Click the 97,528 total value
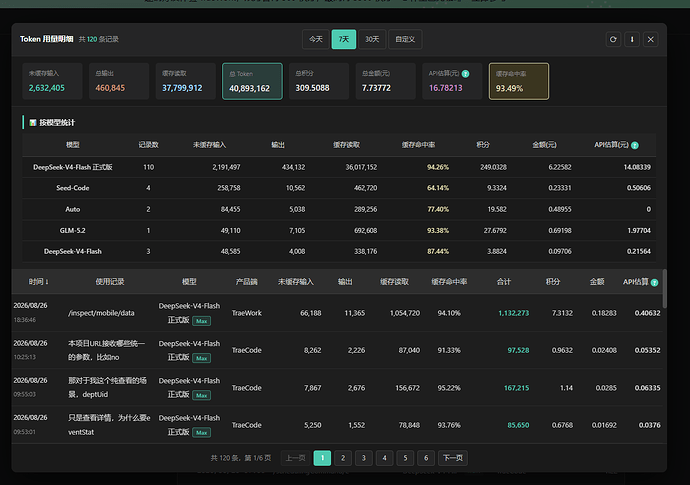690x485 pixels. click(518, 350)
